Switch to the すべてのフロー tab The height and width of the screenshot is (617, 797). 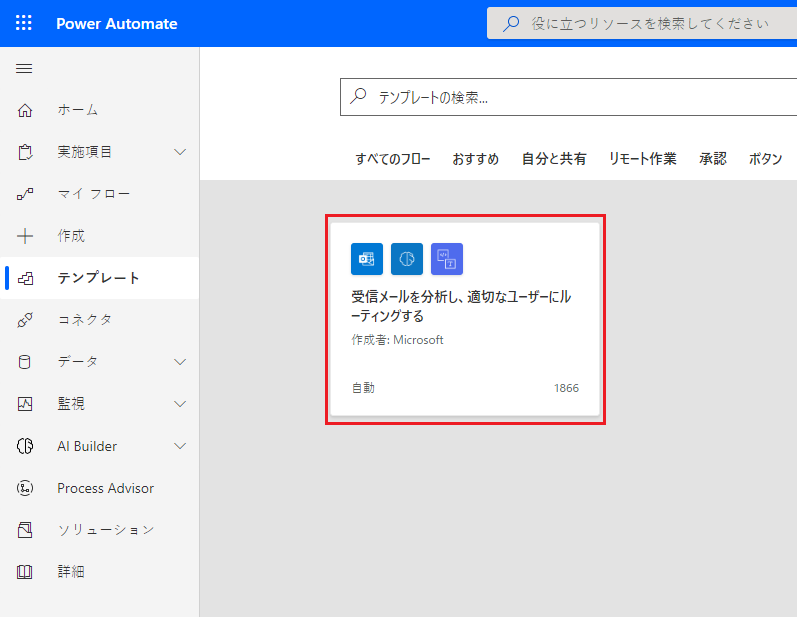(393, 159)
